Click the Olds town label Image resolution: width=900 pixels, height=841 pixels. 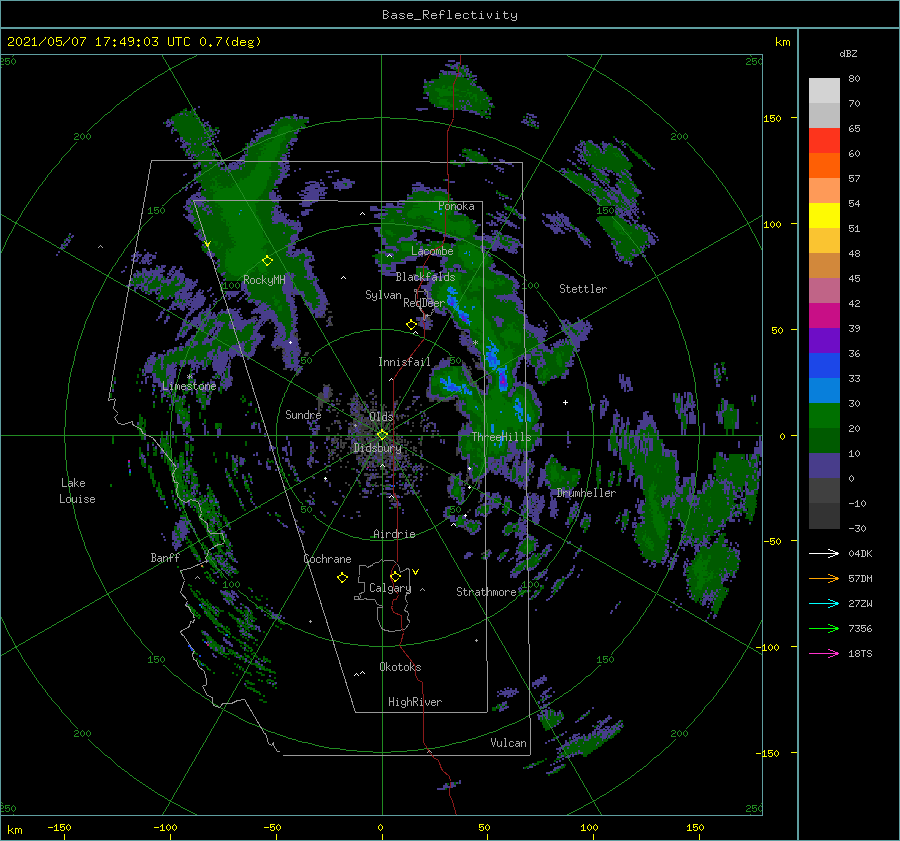tap(381, 416)
